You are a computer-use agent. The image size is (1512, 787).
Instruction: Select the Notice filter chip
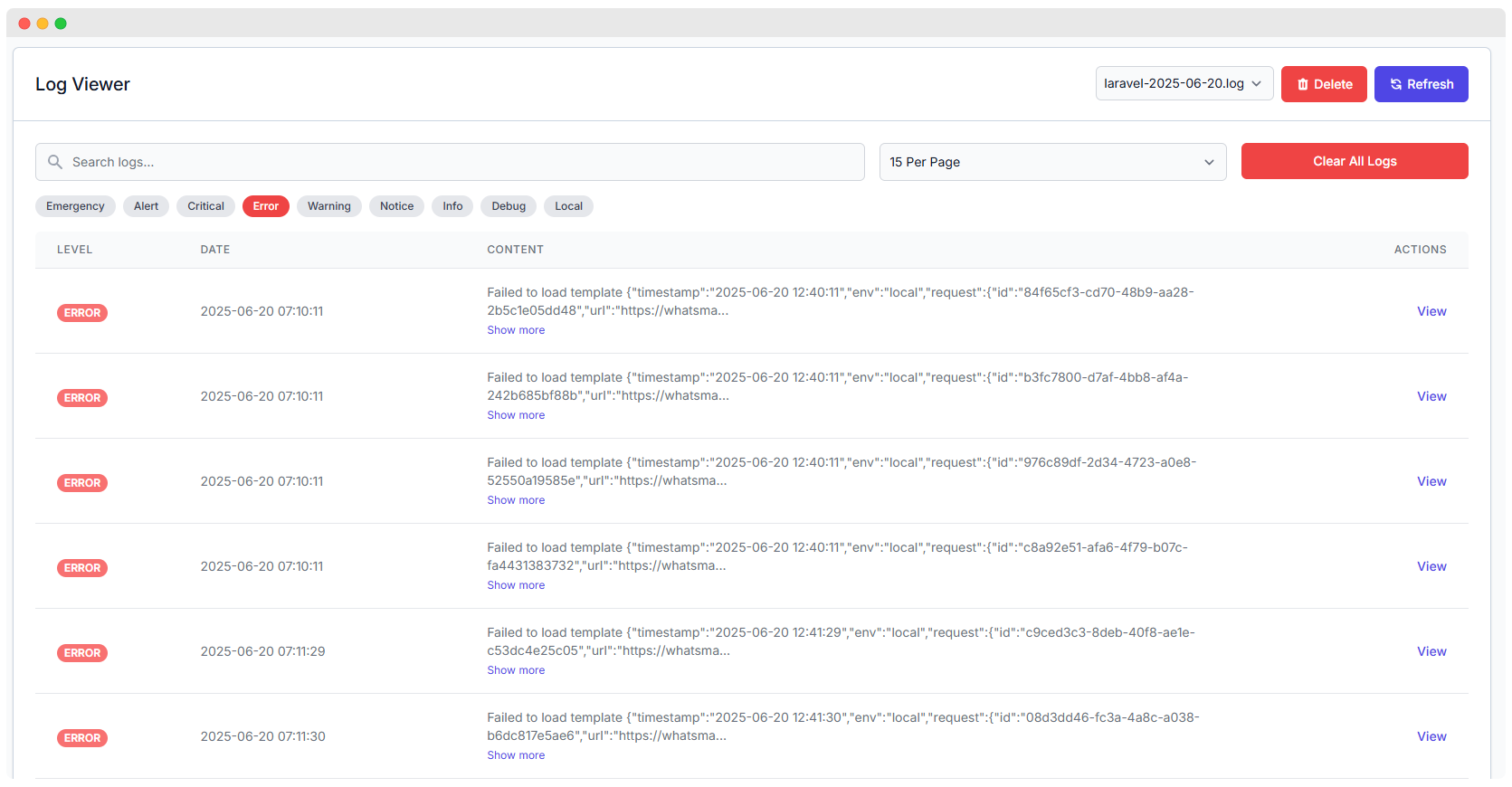point(396,206)
